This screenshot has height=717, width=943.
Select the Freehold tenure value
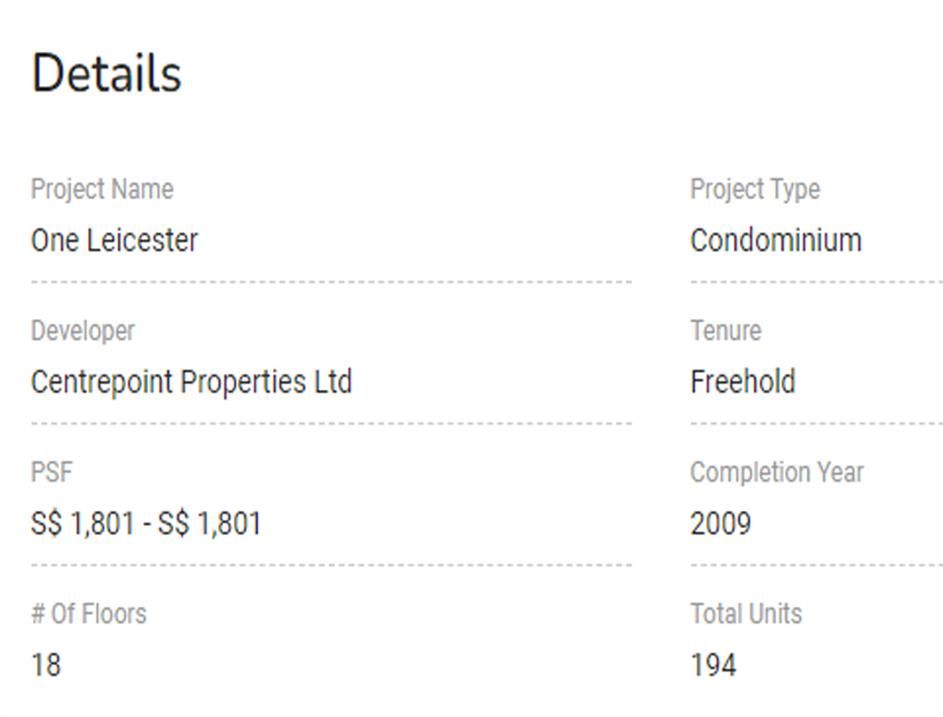743,382
